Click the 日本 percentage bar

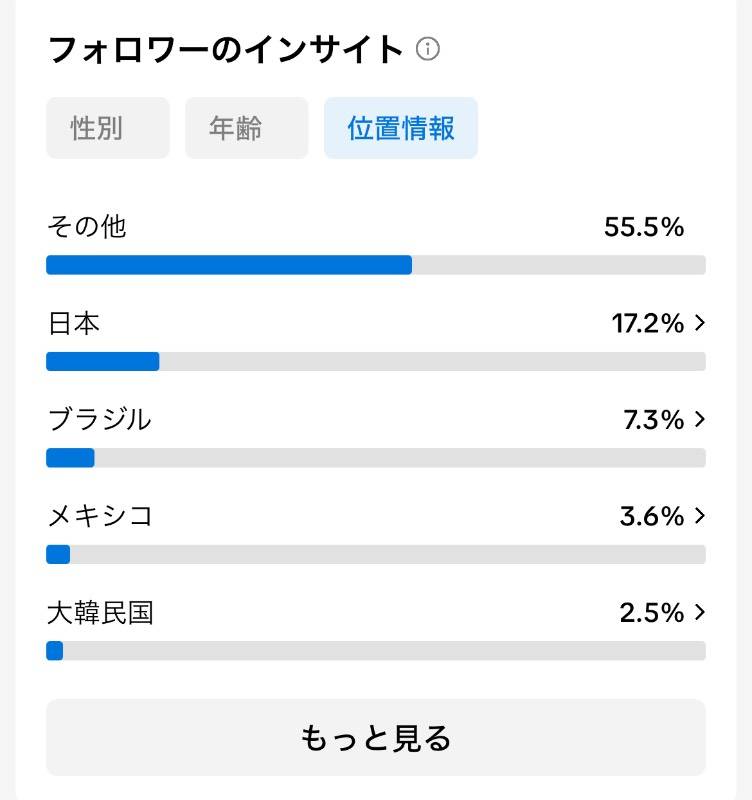pyautogui.click(x=376, y=361)
